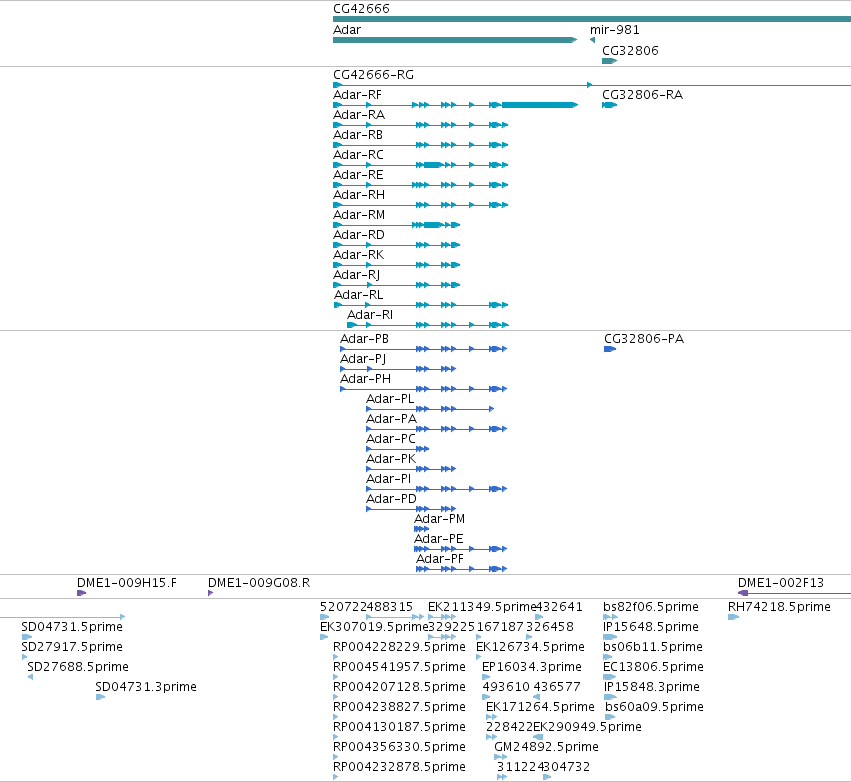Select protein Adar-PF
Viewport: 851px width, 782px height.
440,559
